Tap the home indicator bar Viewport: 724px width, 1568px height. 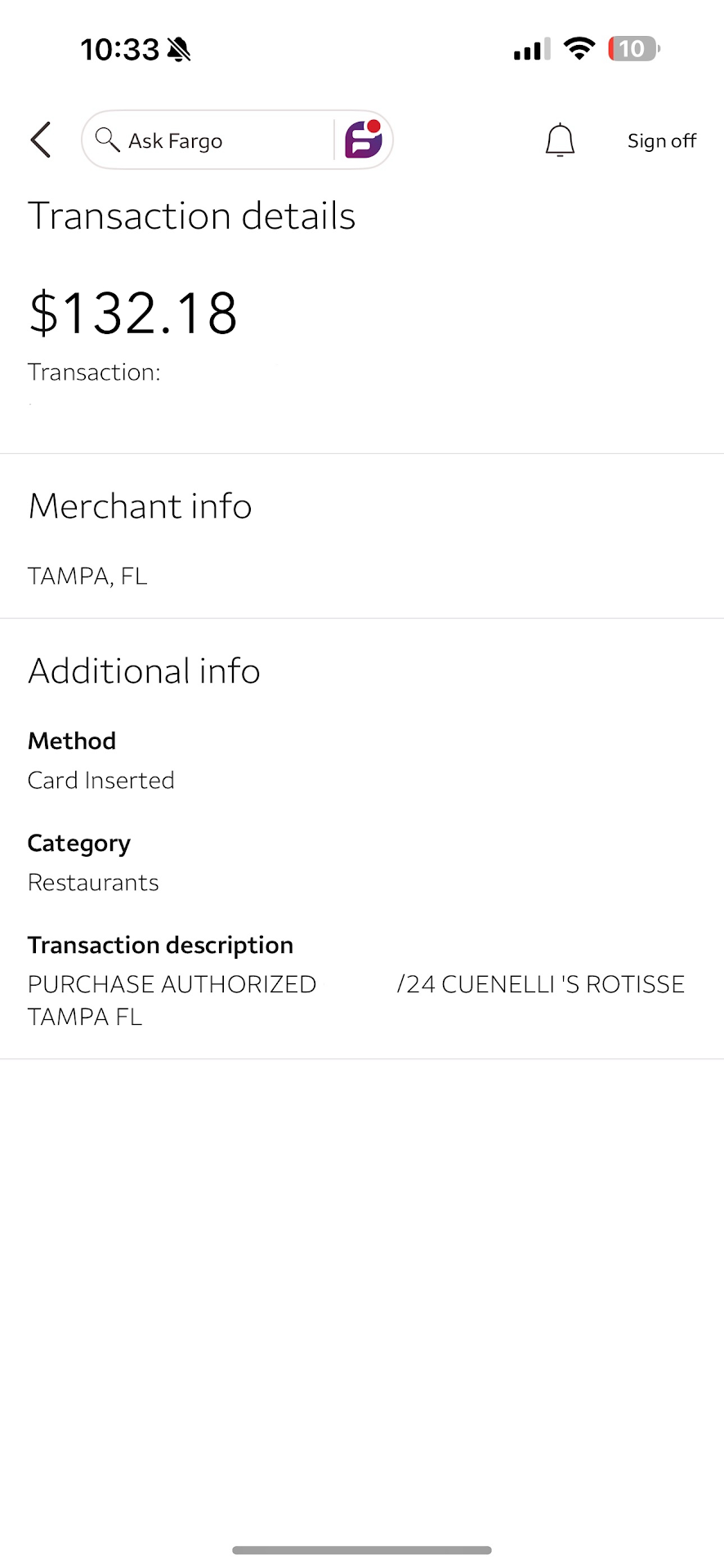coord(362,1550)
